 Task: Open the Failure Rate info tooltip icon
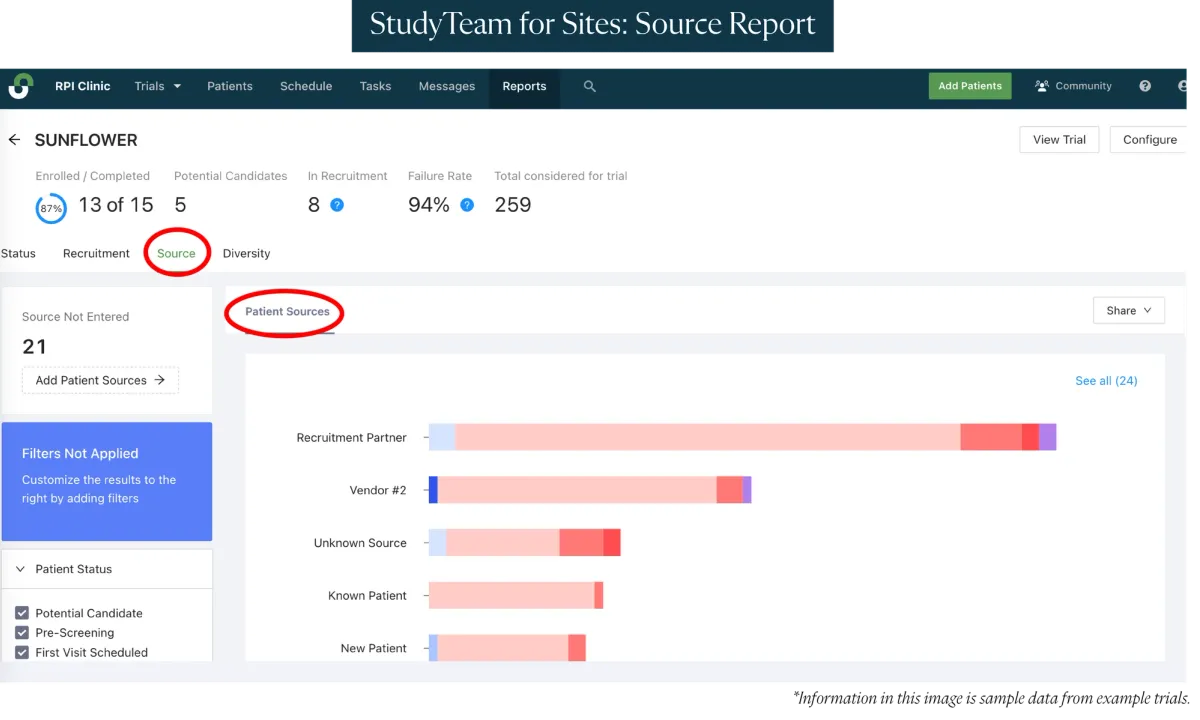(x=467, y=204)
